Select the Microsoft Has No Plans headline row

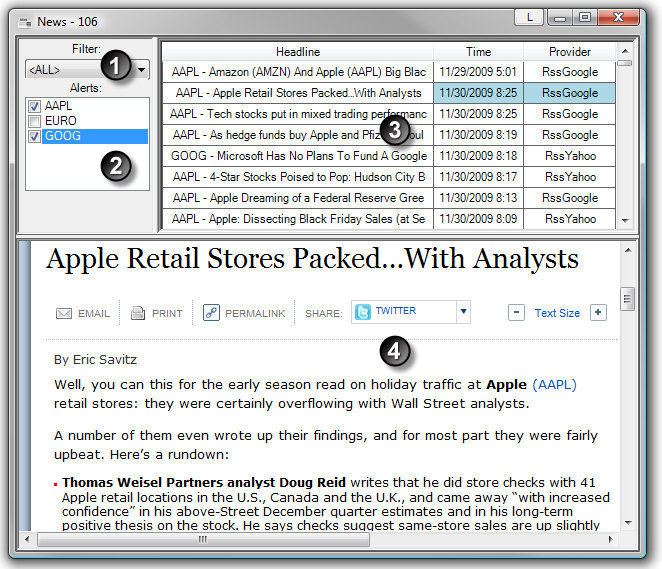click(x=298, y=156)
